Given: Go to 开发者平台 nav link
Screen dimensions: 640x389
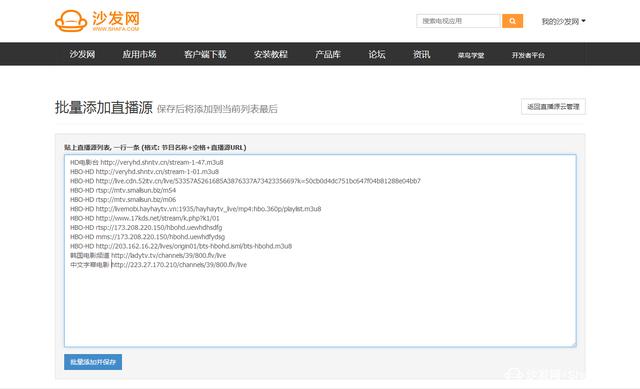Looking at the screenshot, I should (x=528, y=55).
